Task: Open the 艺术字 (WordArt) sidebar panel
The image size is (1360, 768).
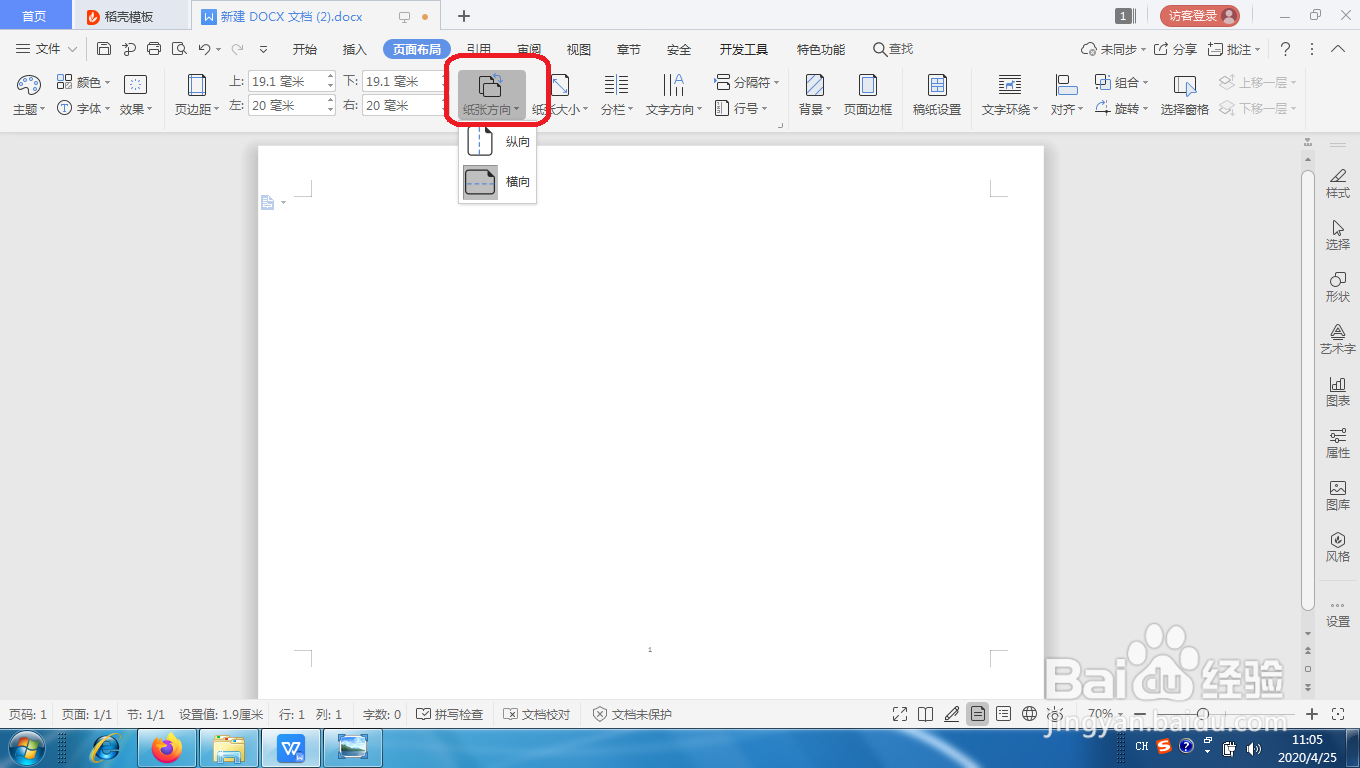Action: pyautogui.click(x=1338, y=339)
